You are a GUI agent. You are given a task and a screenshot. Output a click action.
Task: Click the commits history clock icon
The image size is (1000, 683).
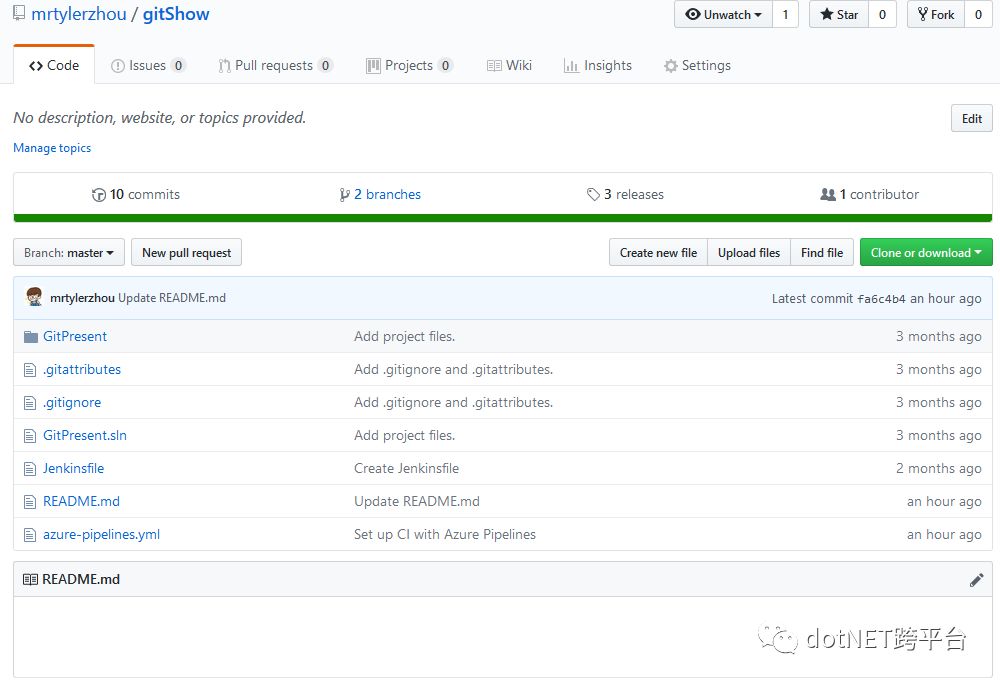click(x=99, y=195)
